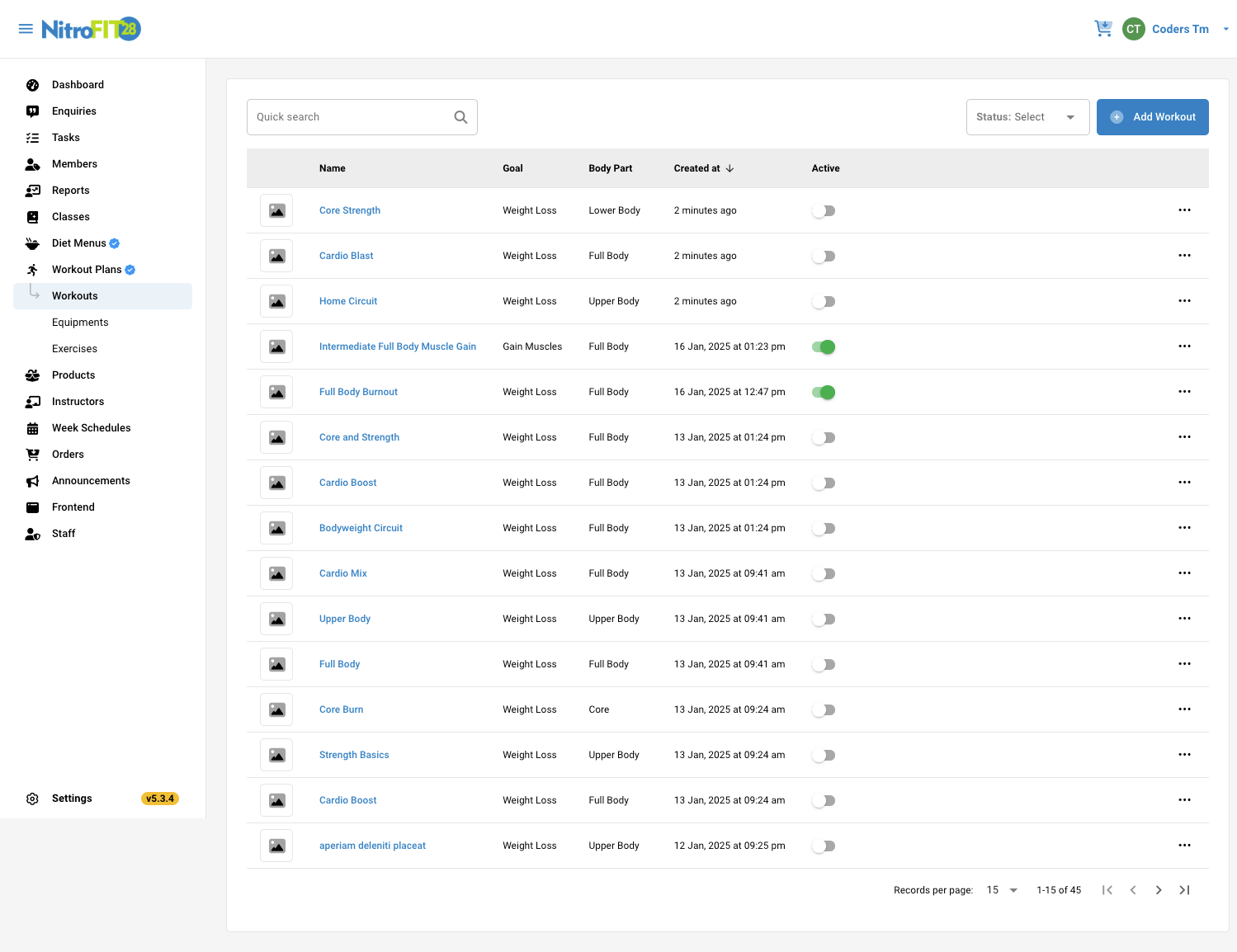Turn off Intermediate Full Body Muscle Gain toggle
This screenshot has width=1237, height=952.
click(824, 347)
